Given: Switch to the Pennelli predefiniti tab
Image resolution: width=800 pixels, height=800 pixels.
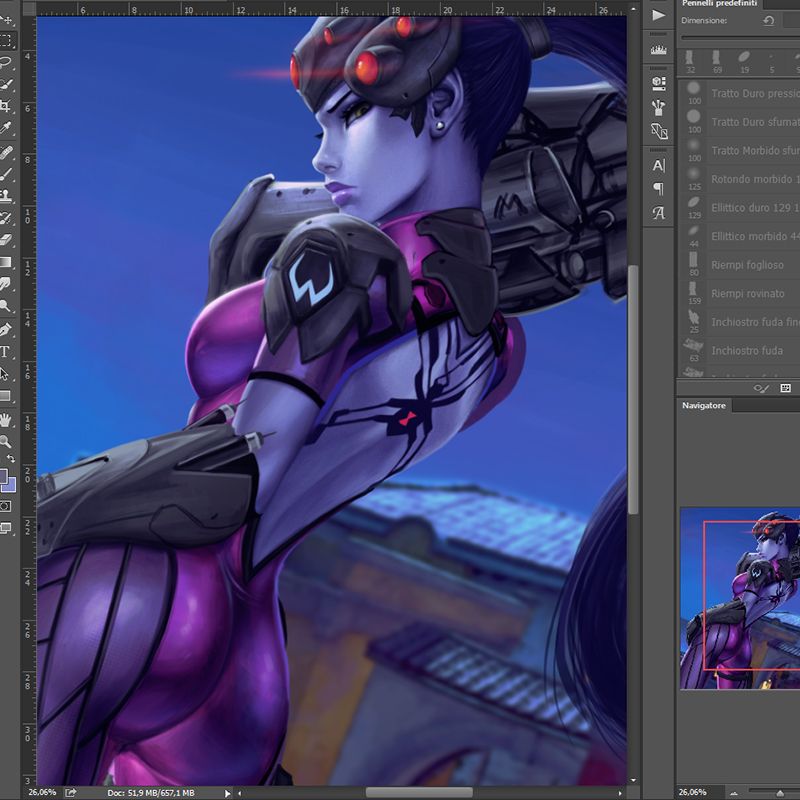Looking at the screenshot, I should pyautogui.click(x=719, y=3).
